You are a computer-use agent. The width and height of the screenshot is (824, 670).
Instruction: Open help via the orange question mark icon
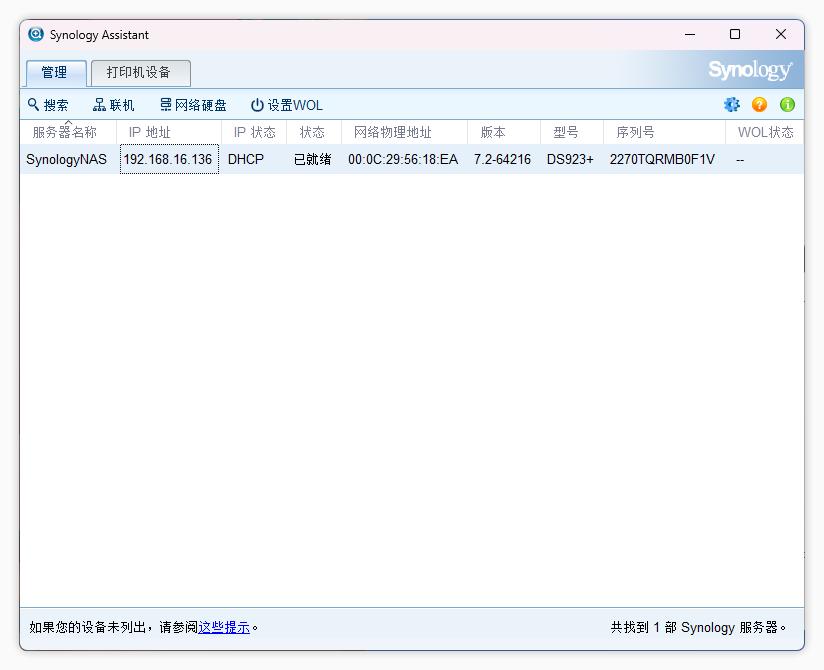[x=759, y=105]
